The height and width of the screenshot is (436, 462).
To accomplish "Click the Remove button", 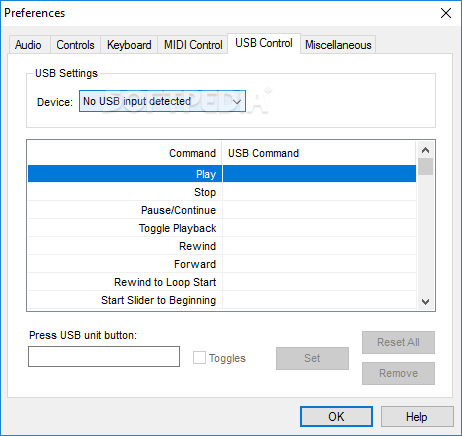I will pyautogui.click(x=398, y=373).
